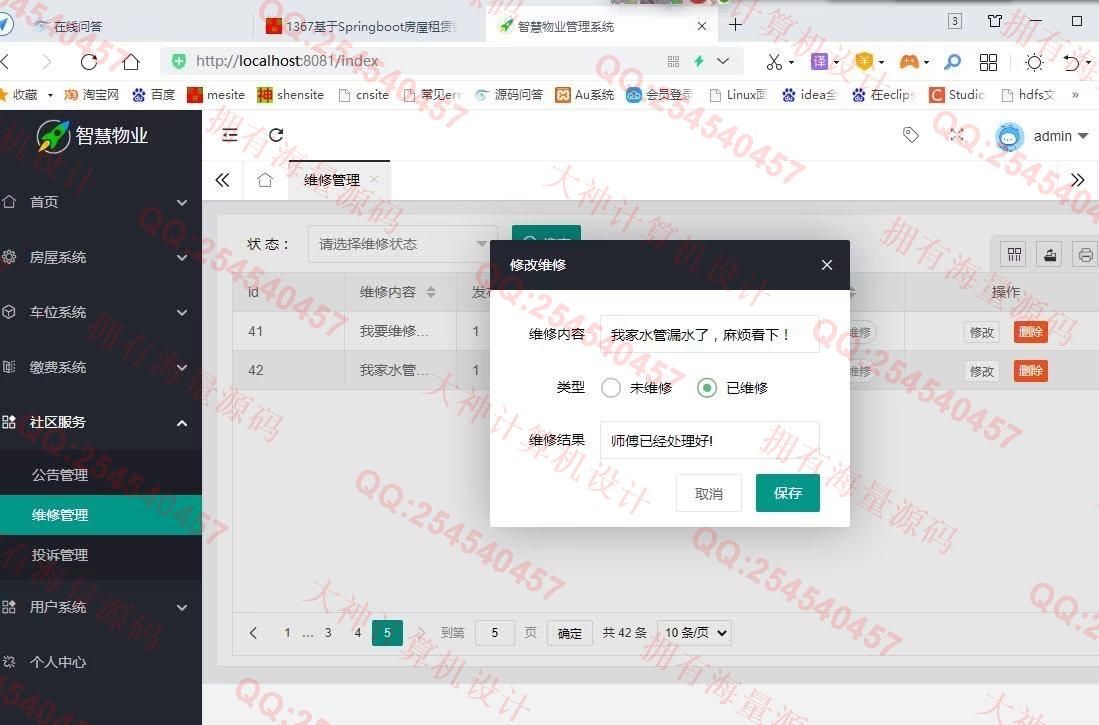Expand the 用户系统 sidebar menu
The width and height of the screenshot is (1099, 725).
click(101, 607)
